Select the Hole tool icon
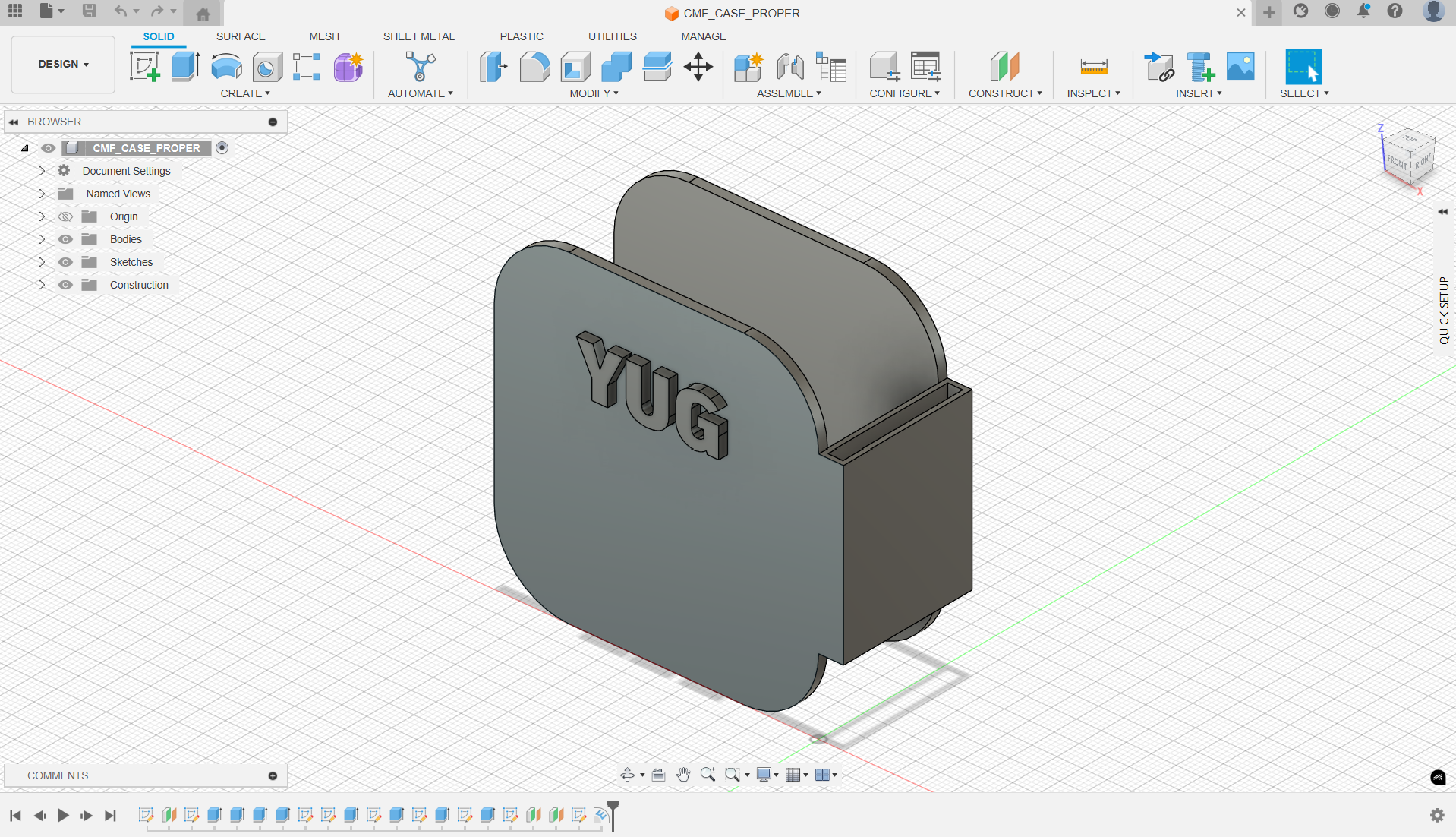1456x837 pixels. [267, 67]
